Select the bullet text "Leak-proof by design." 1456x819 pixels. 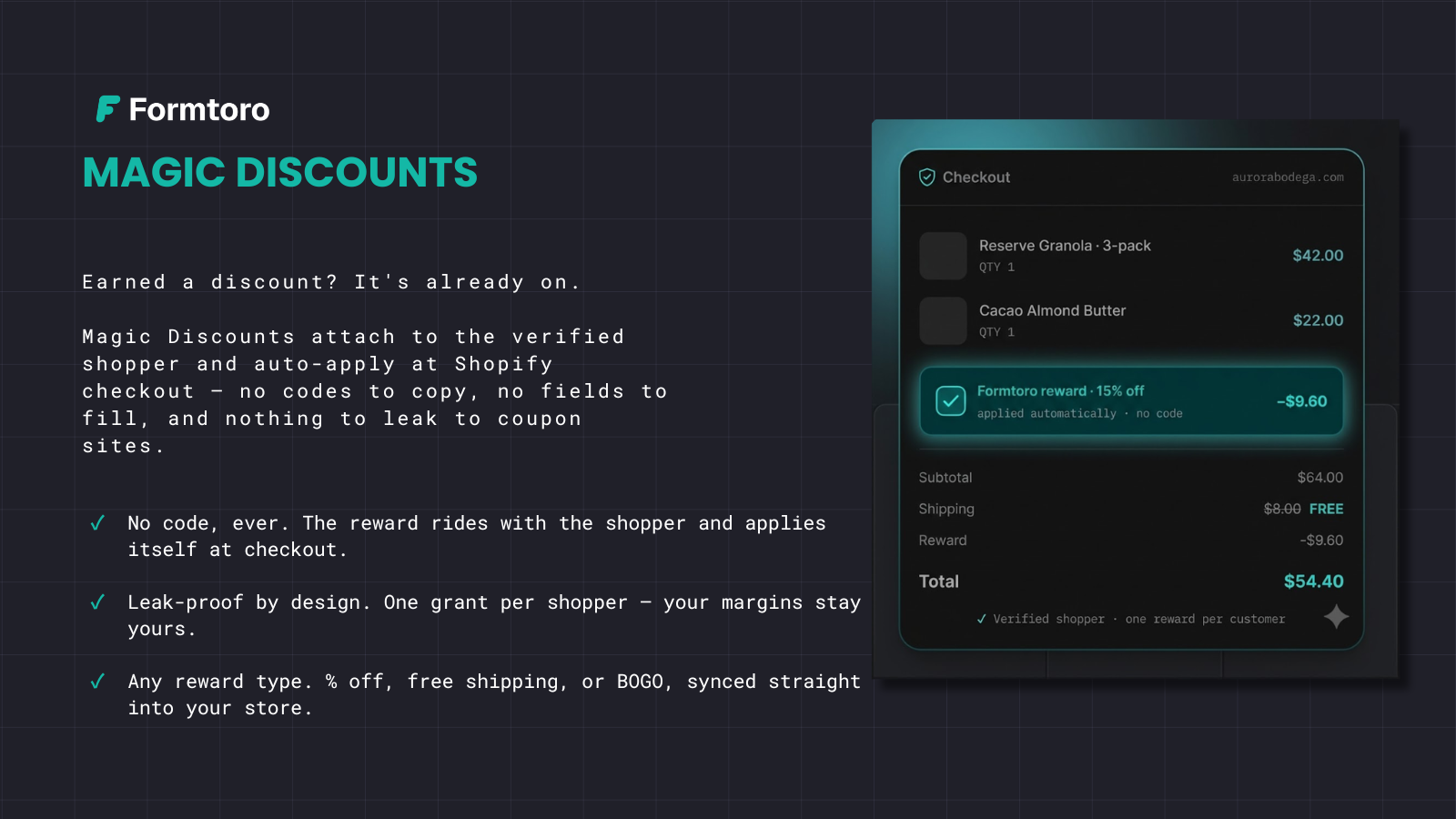click(249, 602)
